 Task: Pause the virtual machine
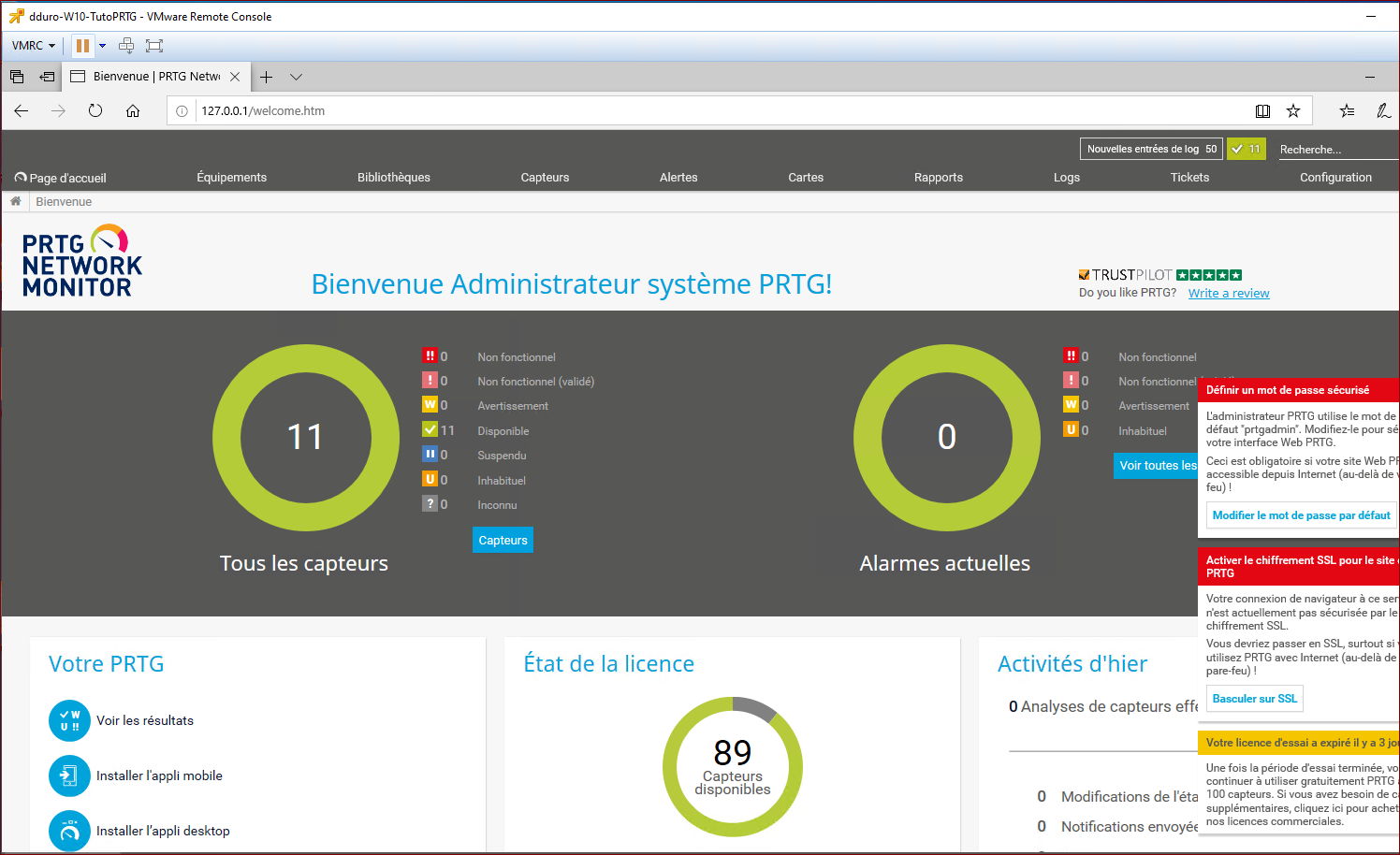tap(82, 45)
